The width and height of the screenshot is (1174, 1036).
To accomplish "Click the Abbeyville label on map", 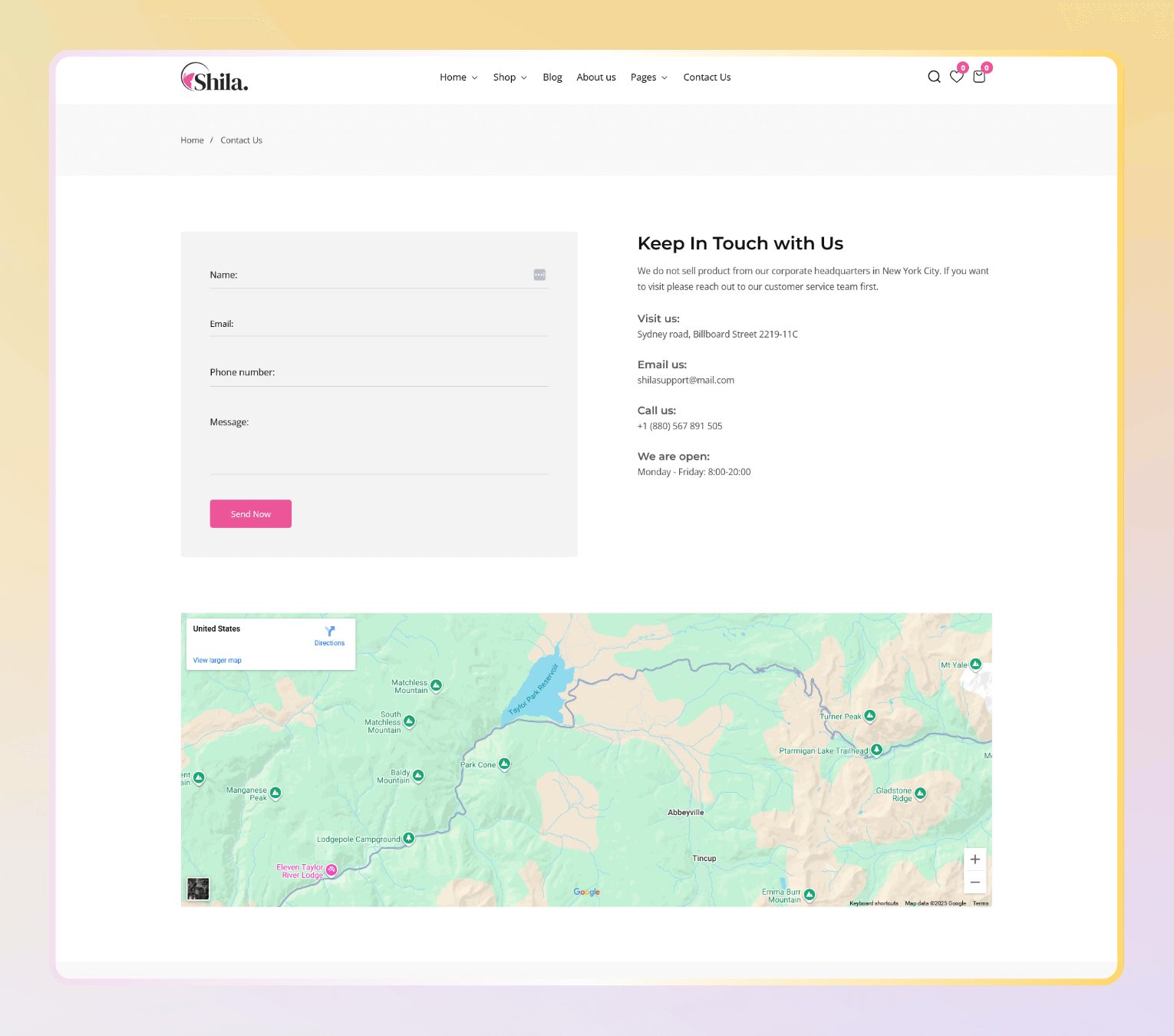I will (686, 812).
